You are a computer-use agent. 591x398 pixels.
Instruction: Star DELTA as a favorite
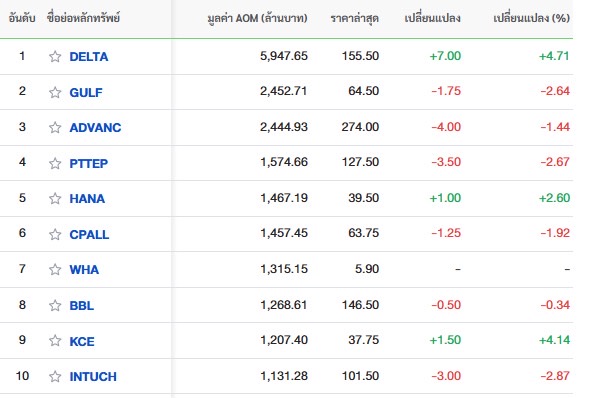(x=55, y=57)
